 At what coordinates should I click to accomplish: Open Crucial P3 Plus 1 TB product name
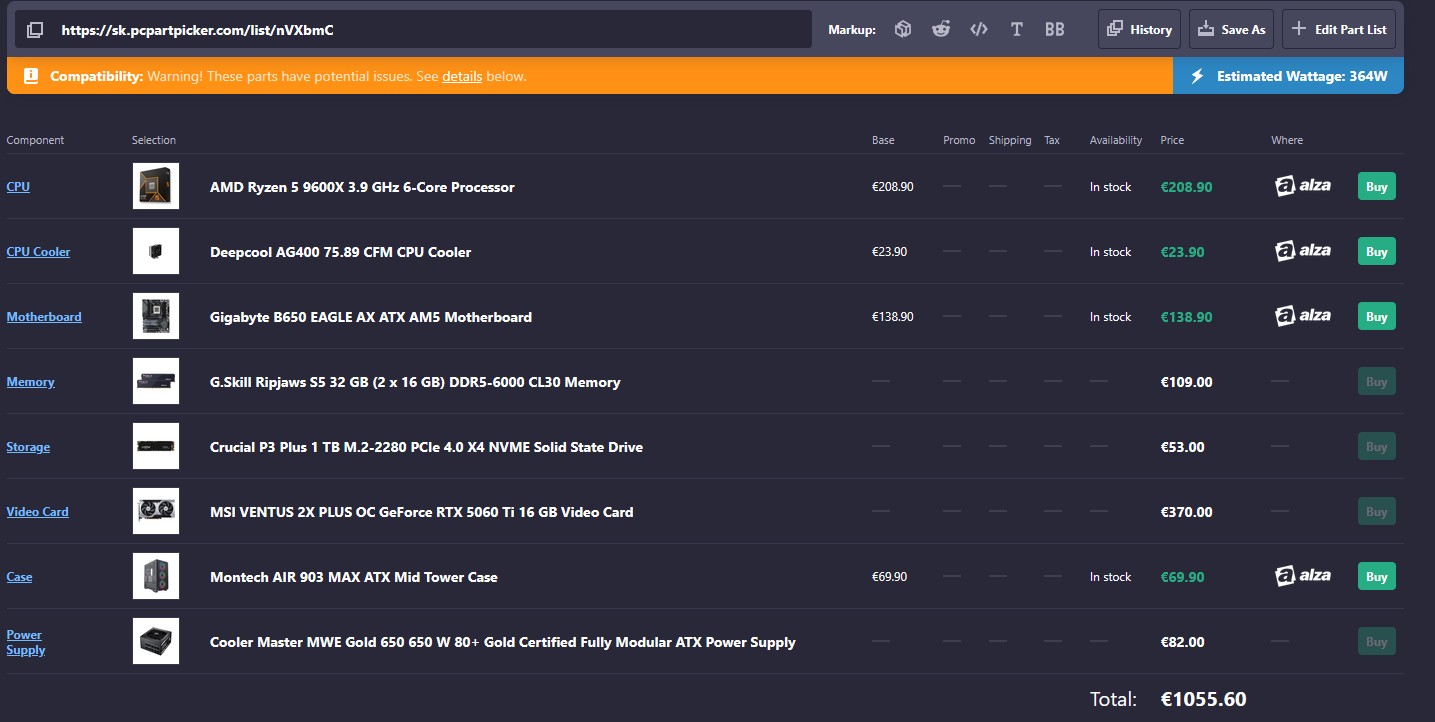point(426,447)
